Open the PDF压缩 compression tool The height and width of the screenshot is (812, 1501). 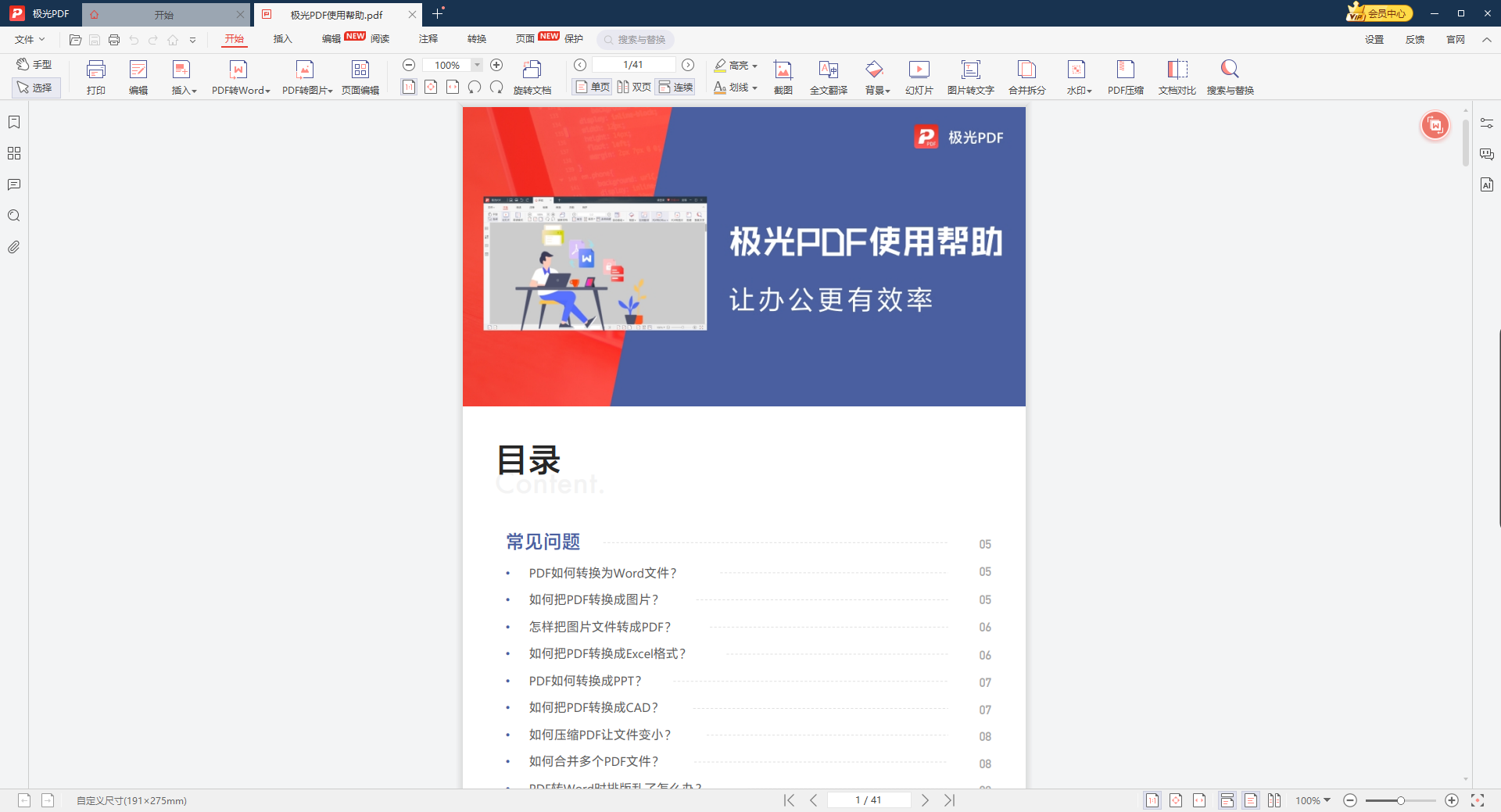pyautogui.click(x=1125, y=76)
